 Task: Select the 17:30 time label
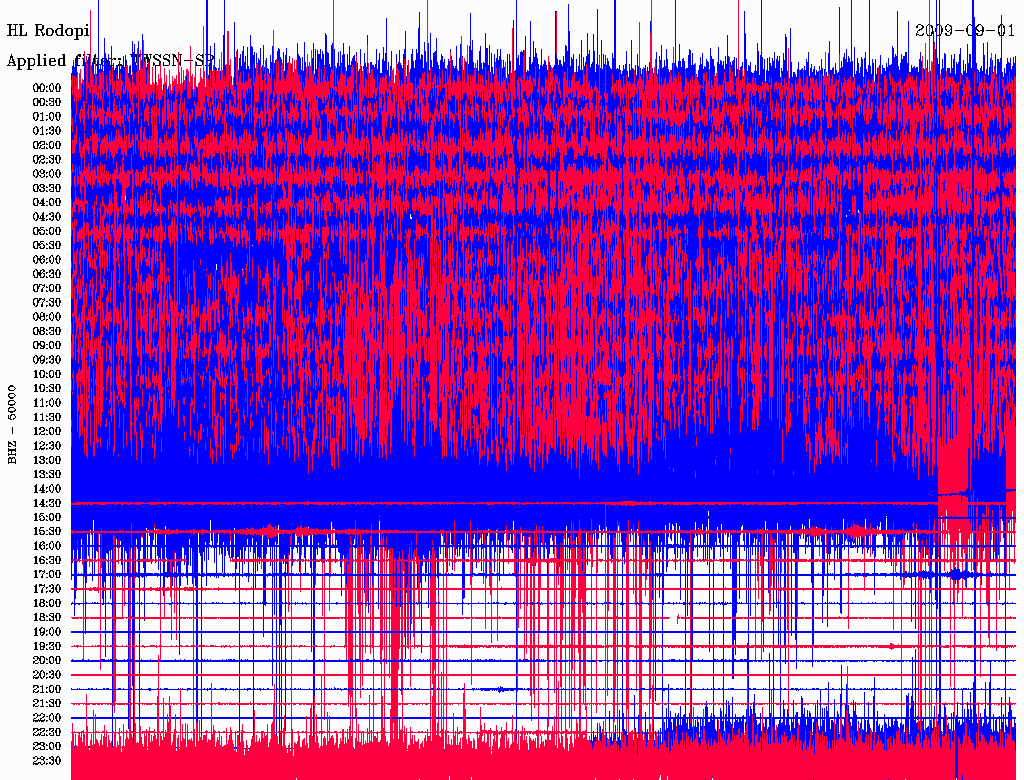pyautogui.click(x=47, y=589)
